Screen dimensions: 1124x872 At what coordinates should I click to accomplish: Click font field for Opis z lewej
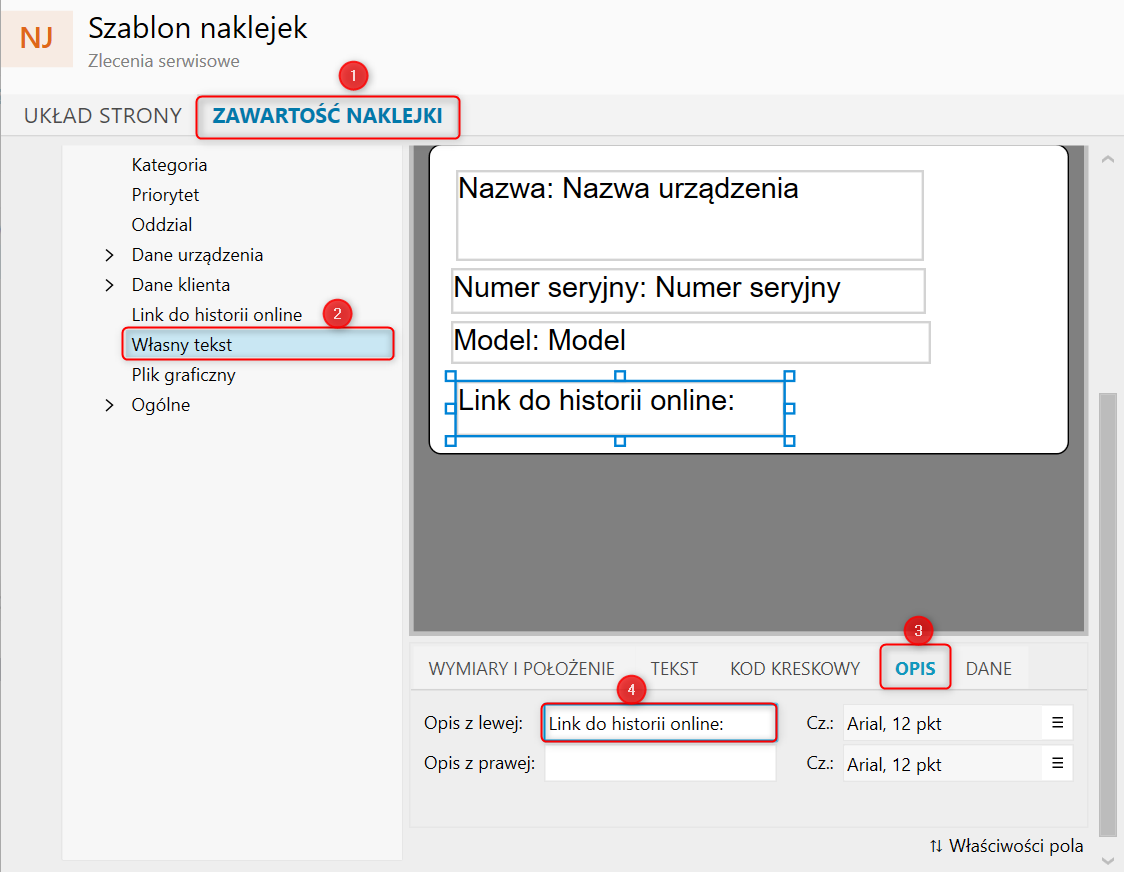coord(943,723)
